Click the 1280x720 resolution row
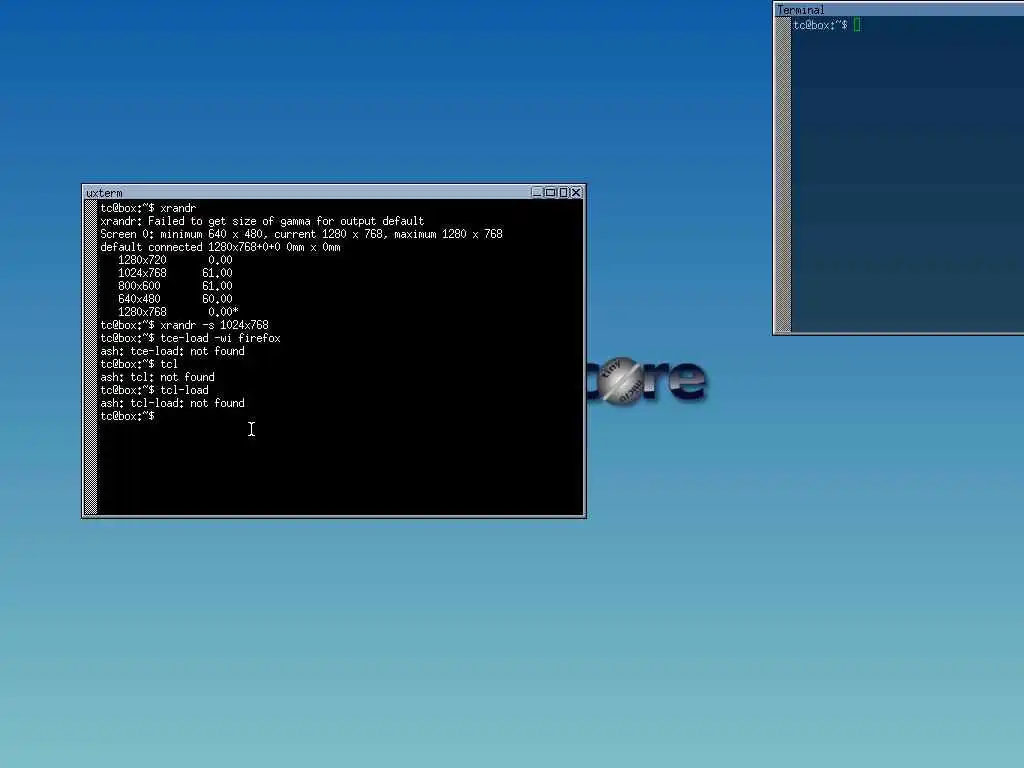Viewport: 1024px width, 768px height. (x=175, y=260)
